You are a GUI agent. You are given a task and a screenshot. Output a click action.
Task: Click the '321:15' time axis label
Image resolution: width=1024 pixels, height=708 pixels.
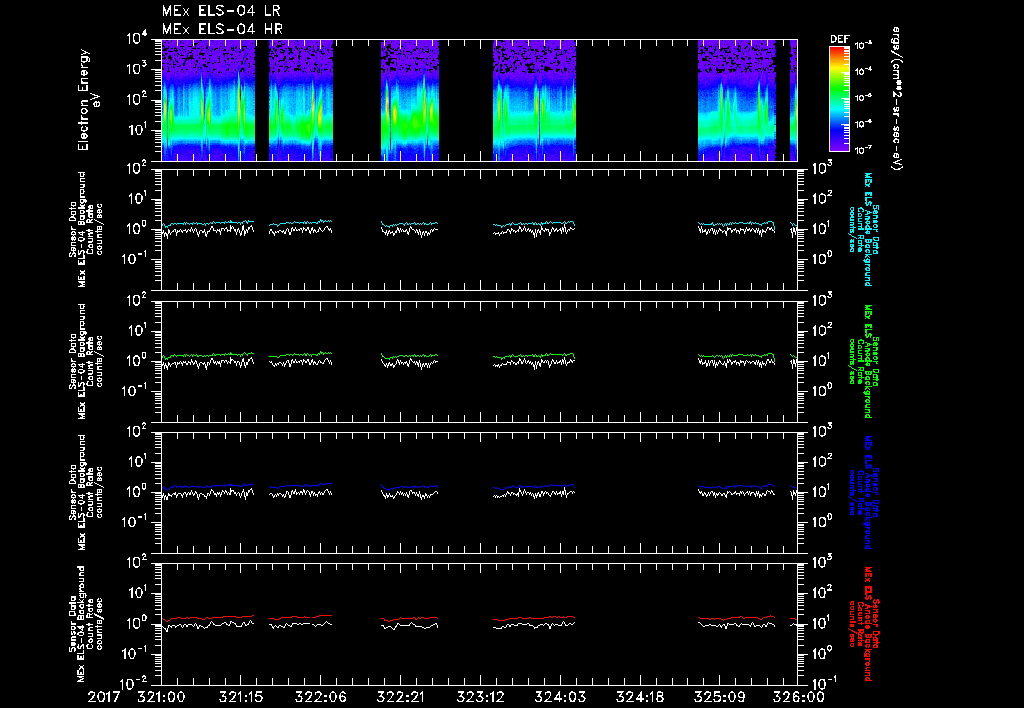pyautogui.click(x=241, y=697)
